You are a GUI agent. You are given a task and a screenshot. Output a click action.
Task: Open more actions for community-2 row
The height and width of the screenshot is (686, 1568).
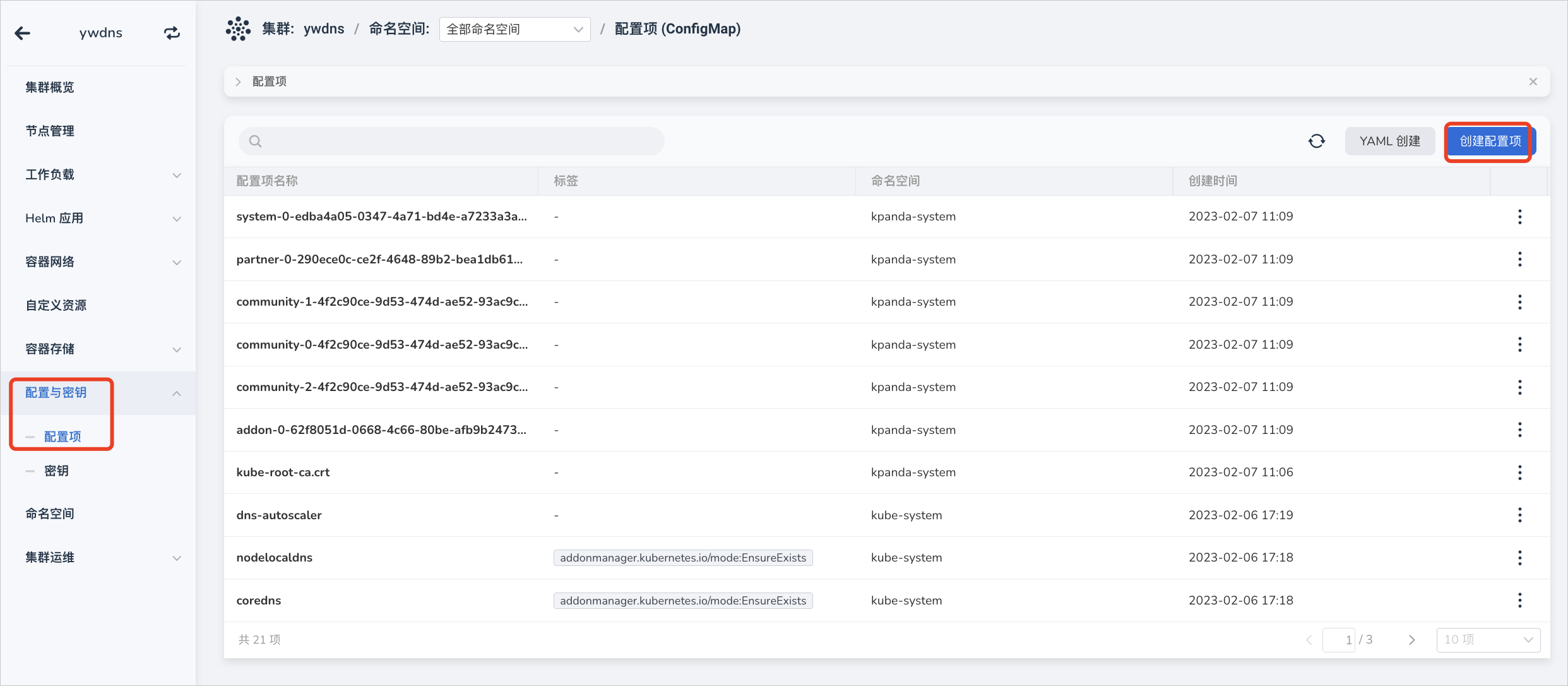[x=1520, y=387]
